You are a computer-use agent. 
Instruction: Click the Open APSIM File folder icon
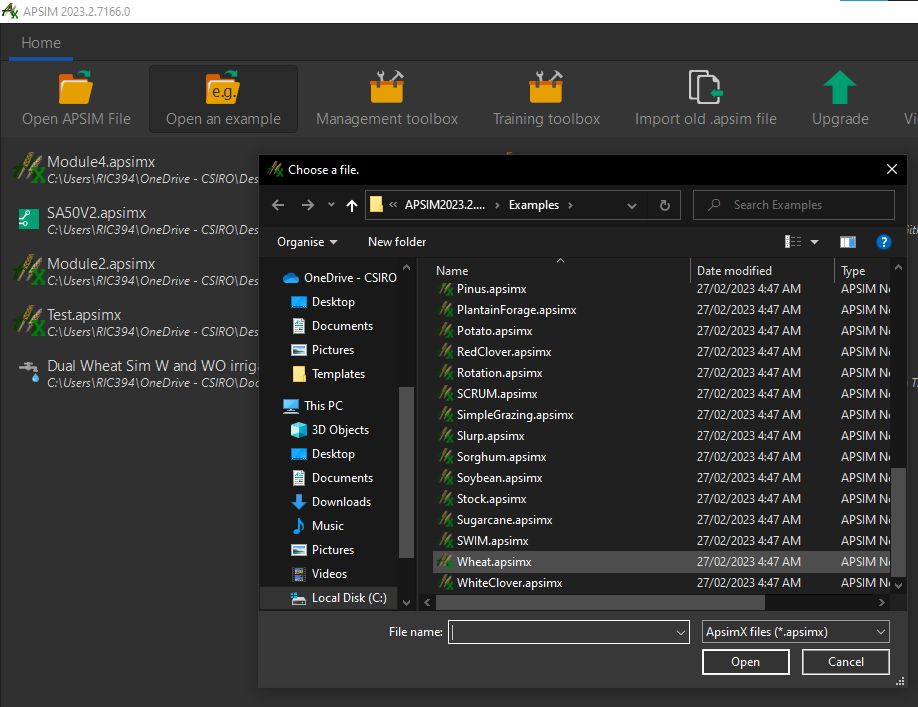76,87
